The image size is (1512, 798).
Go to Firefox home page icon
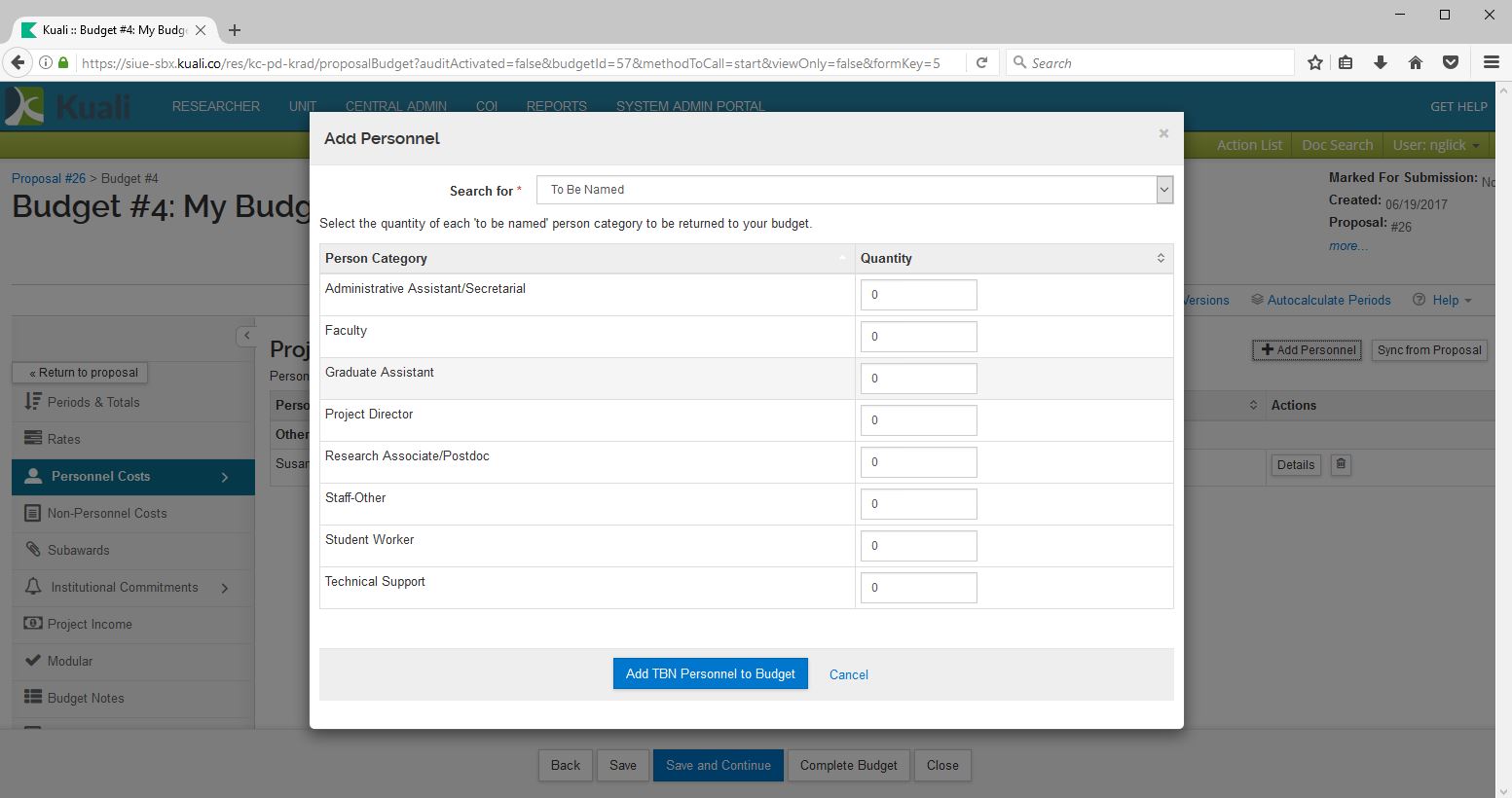1415,62
